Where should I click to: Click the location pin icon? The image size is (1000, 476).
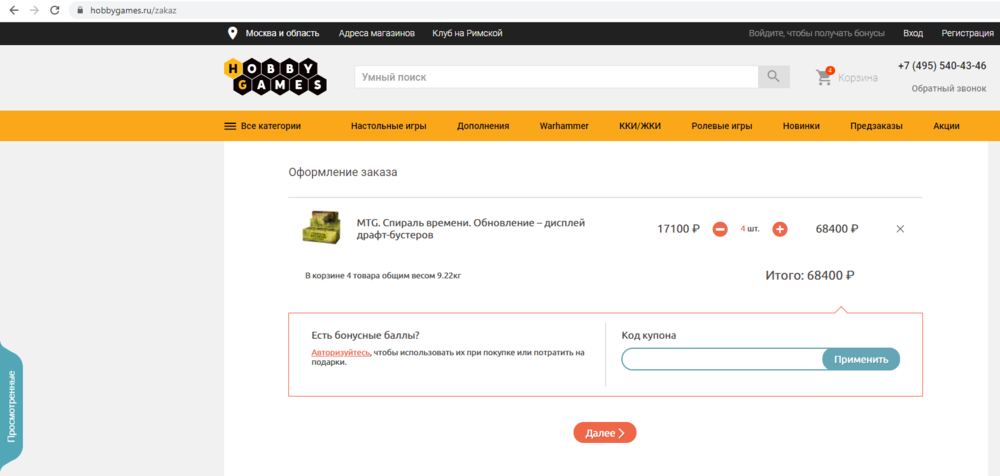coord(233,33)
